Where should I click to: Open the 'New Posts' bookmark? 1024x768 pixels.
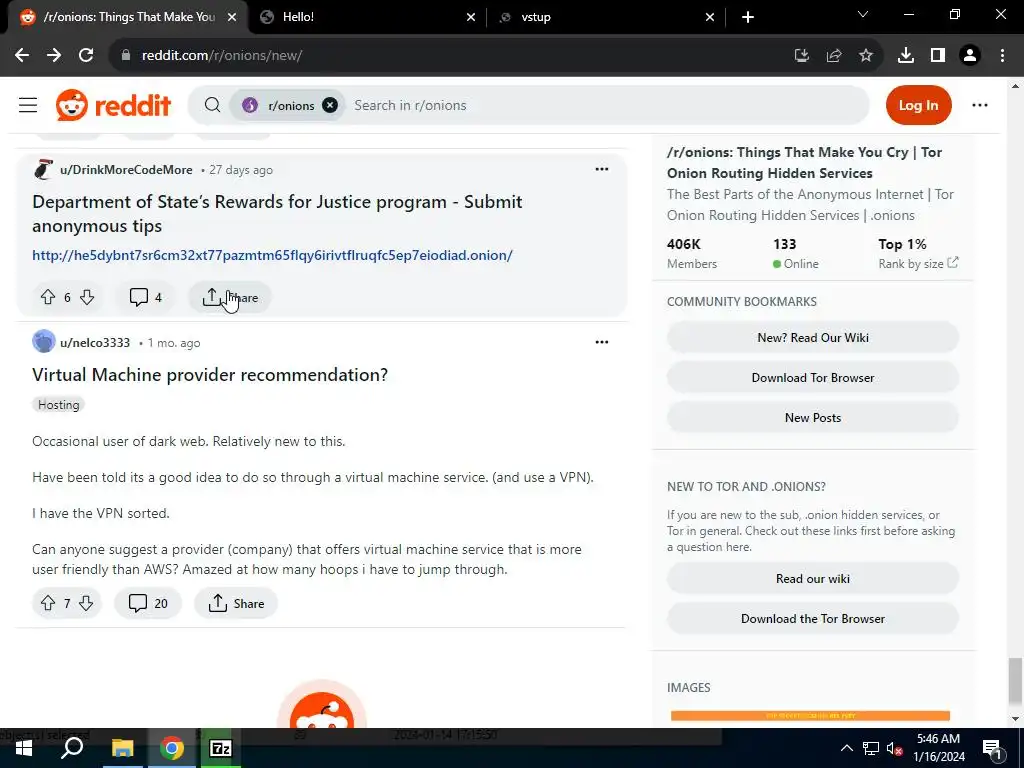pyautogui.click(x=812, y=417)
